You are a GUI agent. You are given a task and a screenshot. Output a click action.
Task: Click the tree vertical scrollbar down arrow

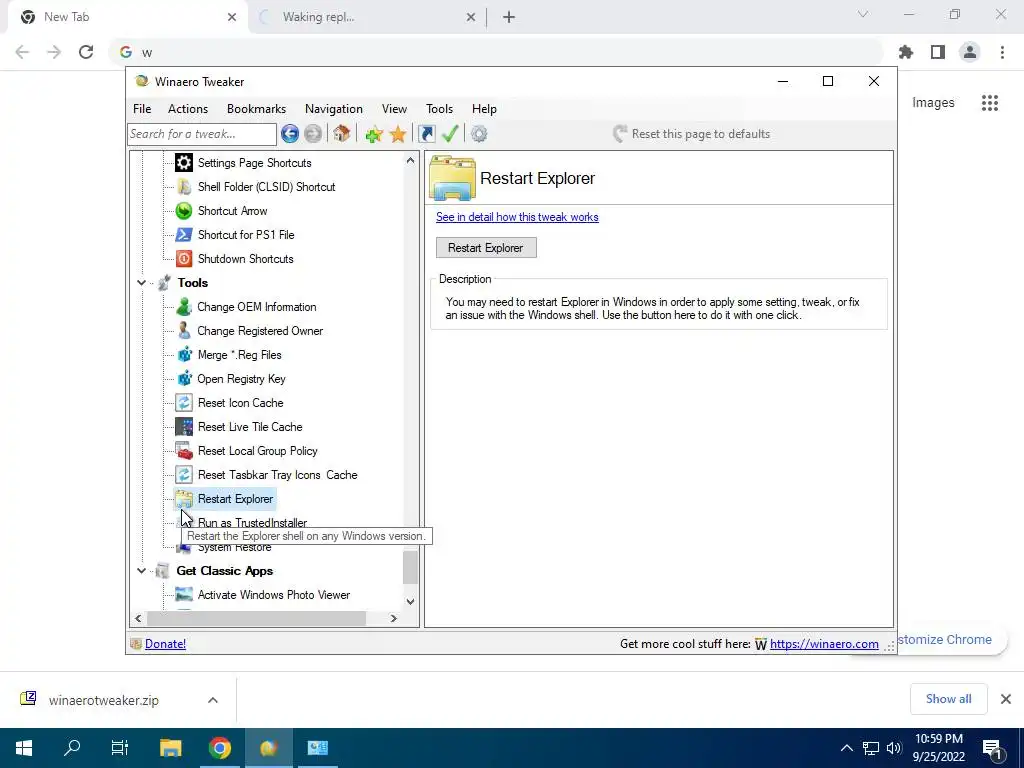point(410,601)
